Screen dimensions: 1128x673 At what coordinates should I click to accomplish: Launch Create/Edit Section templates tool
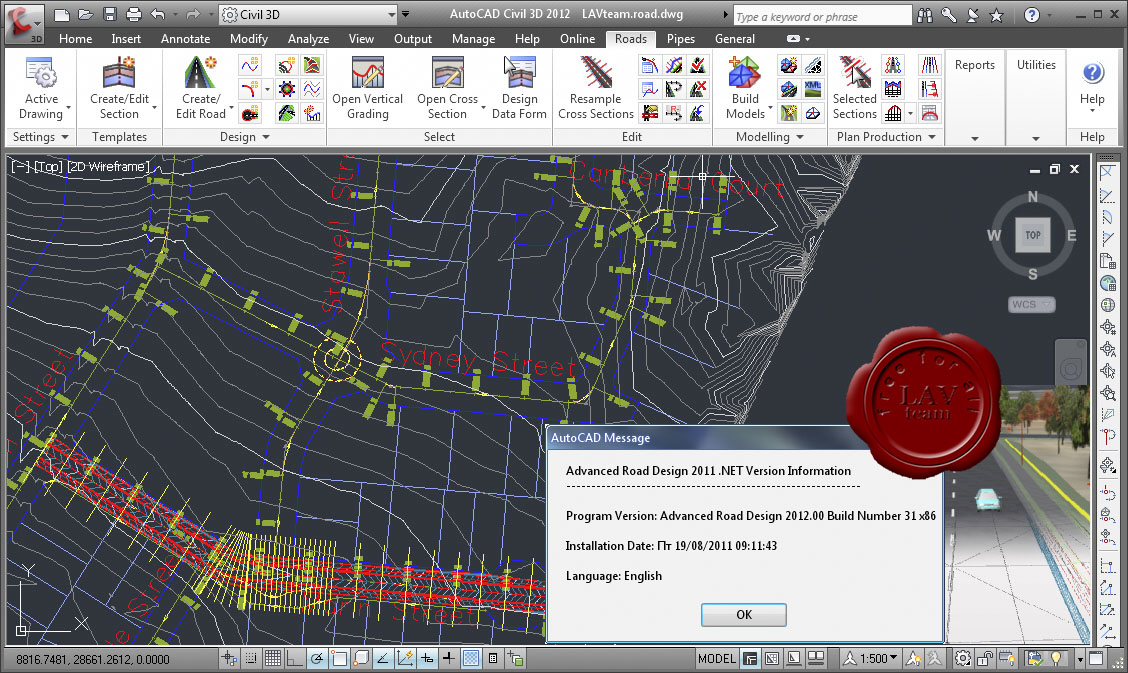[119, 88]
